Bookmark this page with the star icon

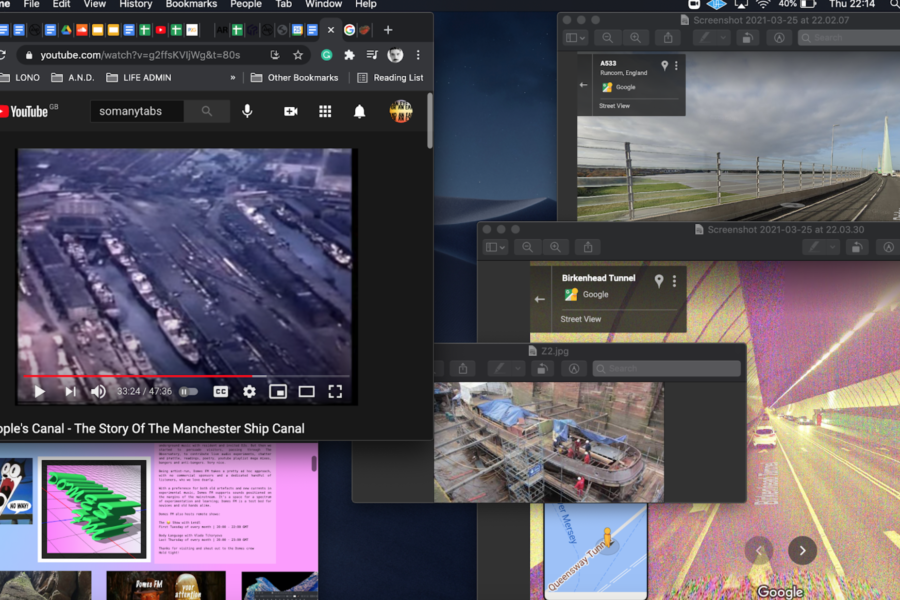click(298, 55)
